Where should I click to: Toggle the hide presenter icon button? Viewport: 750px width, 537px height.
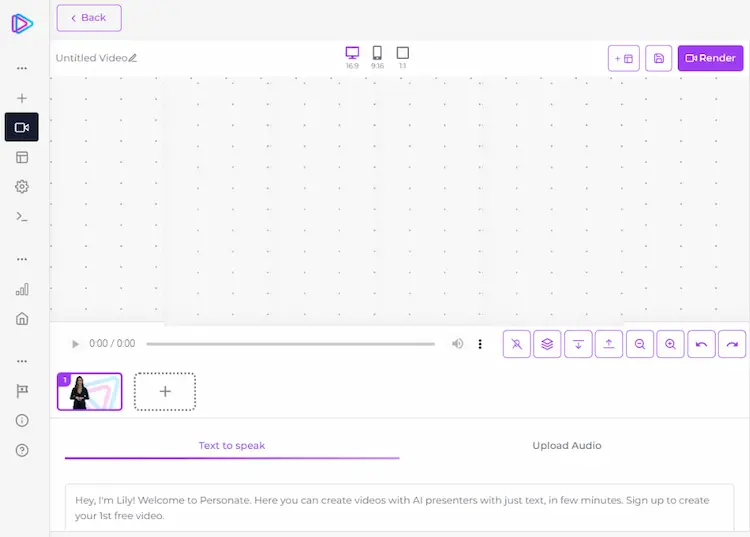tap(517, 344)
